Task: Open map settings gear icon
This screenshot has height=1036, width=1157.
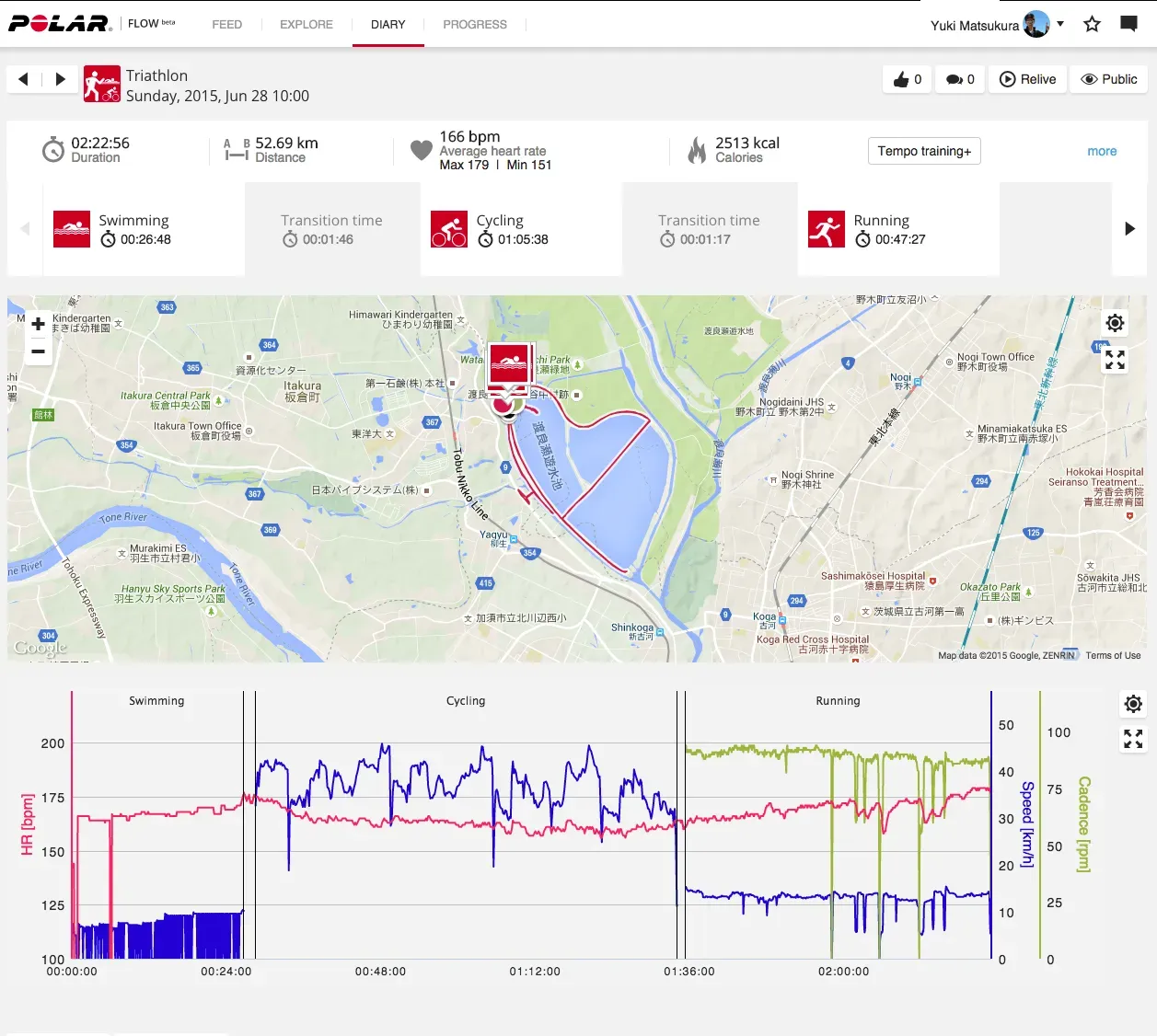Action: click(x=1115, y=323)
